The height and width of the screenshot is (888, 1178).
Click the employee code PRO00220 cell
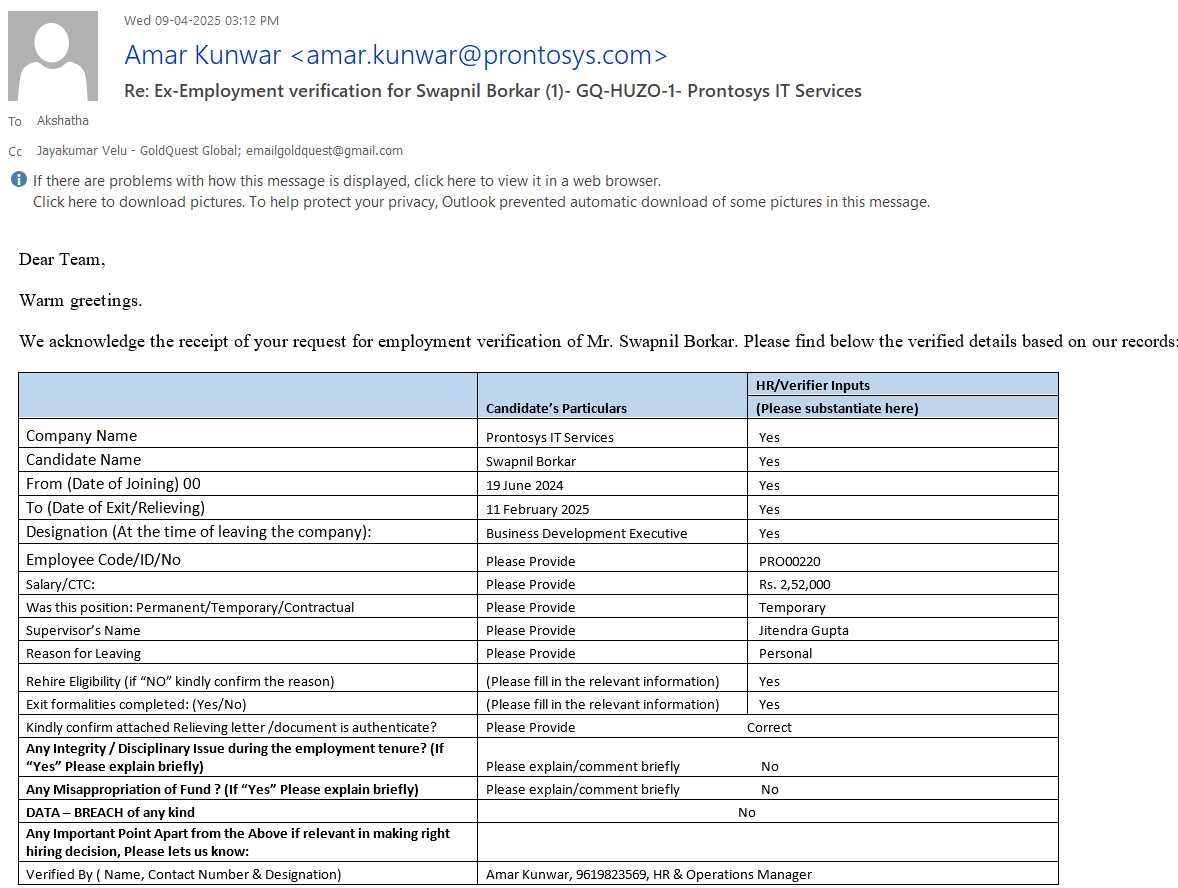tap(790, 561)
